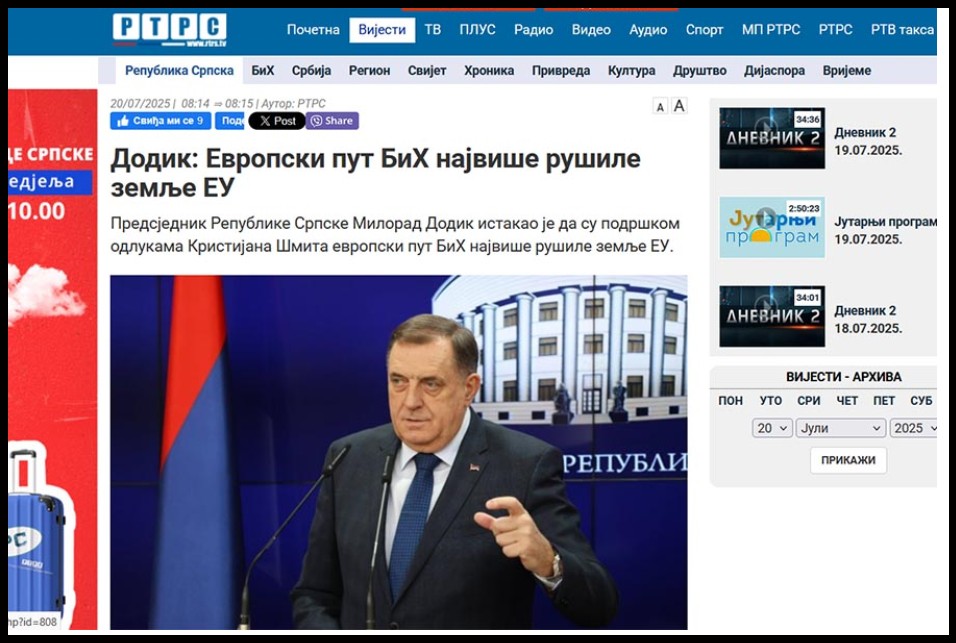956x643 pixels.
Task: Go to the Република Српска section
Action: (x=179, y=71)
